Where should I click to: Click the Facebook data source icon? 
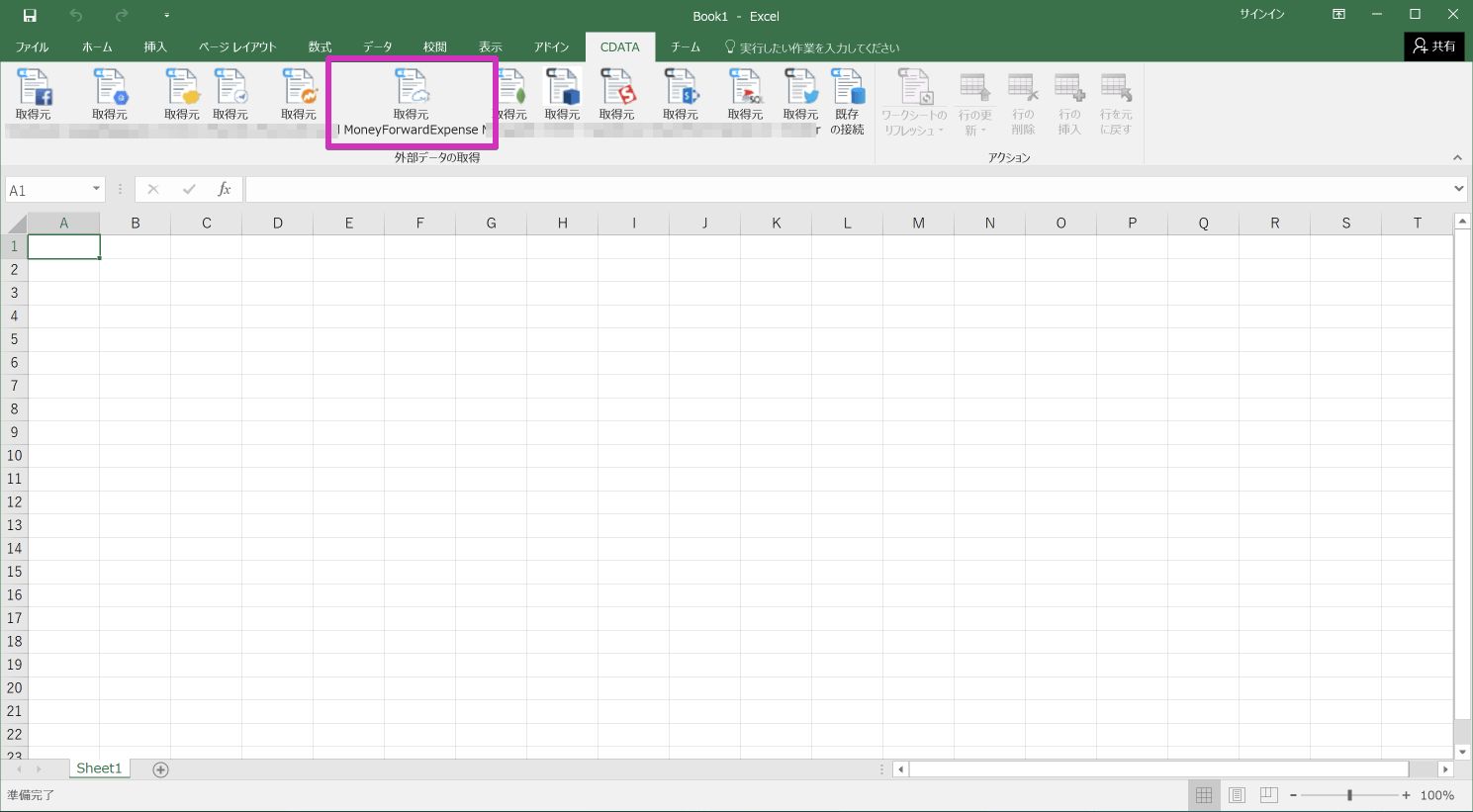(34, 88)
